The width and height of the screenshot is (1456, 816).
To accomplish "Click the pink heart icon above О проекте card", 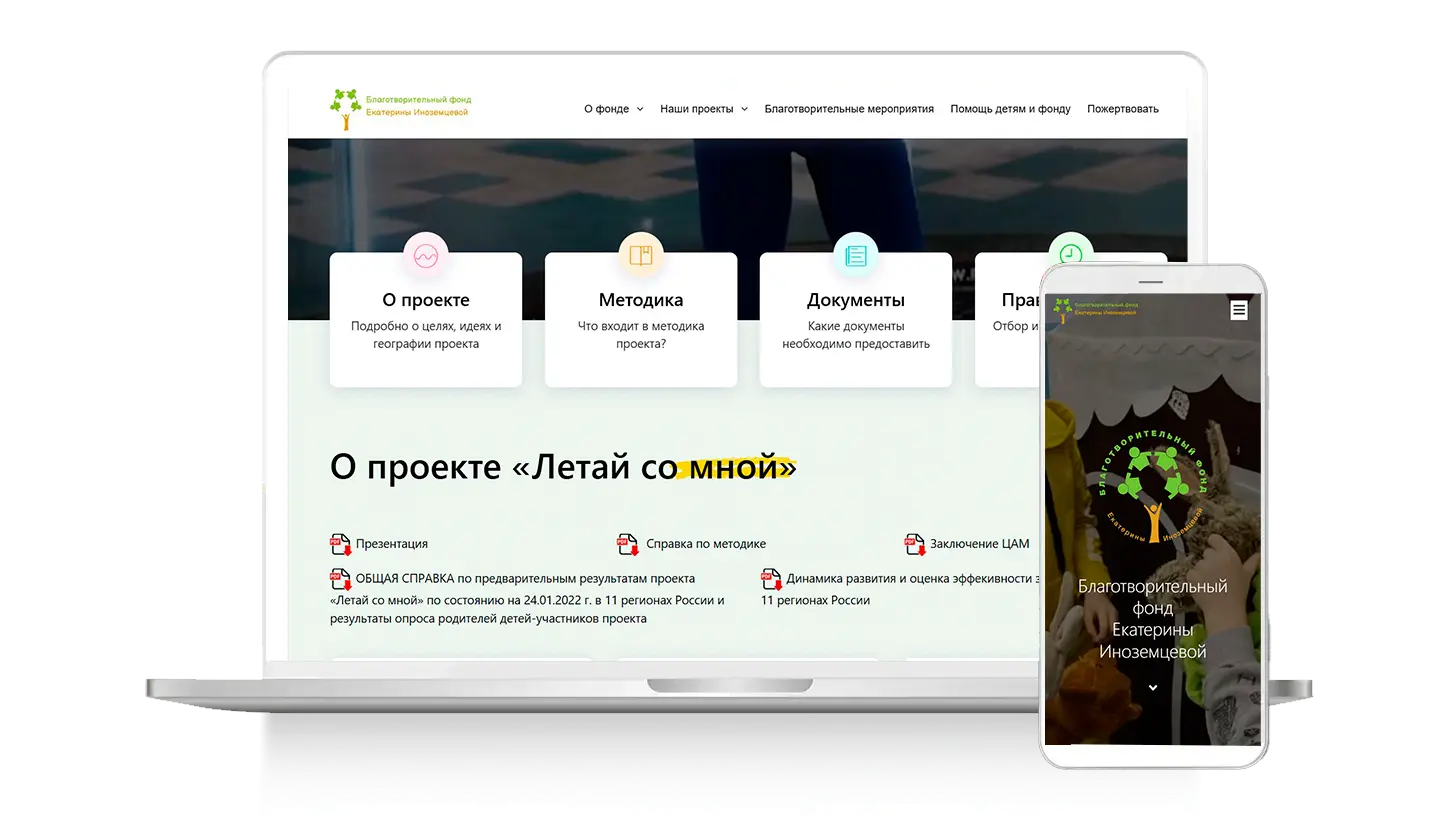I will (x=425, y=256).
